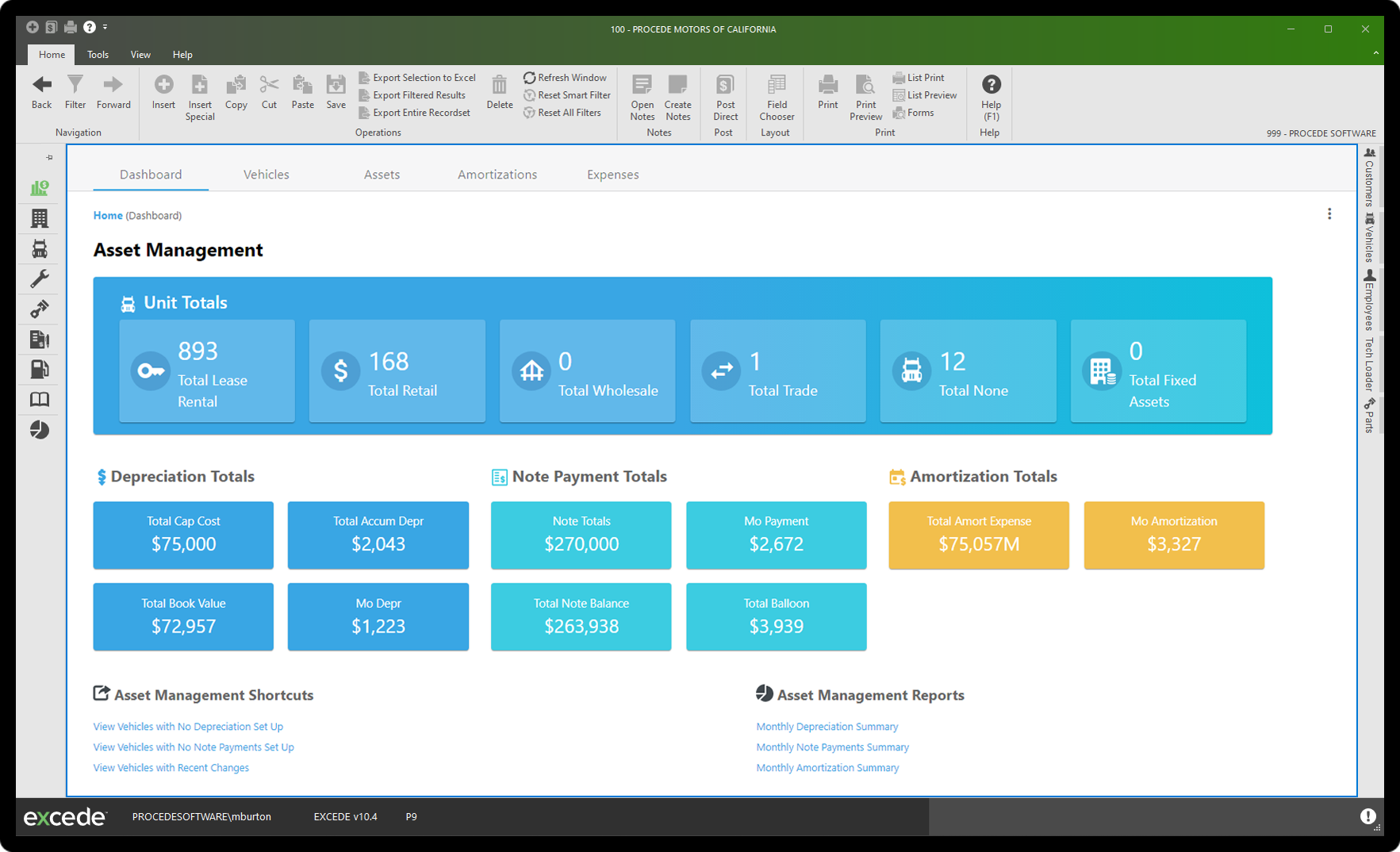Switch to the Vehicles tab
Viewport: 1400px width, 852px height.
click(x=266, y=175)
